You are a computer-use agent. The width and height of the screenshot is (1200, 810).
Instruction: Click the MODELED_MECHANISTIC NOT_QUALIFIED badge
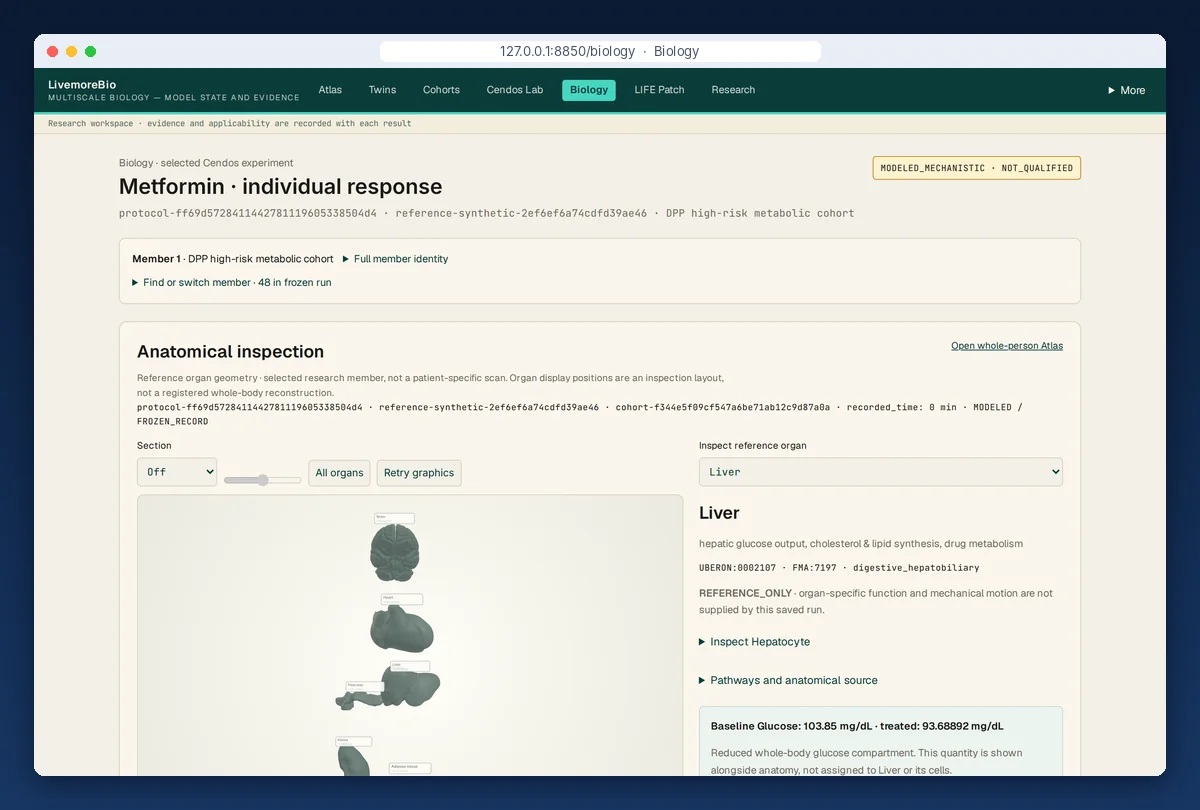976,168
